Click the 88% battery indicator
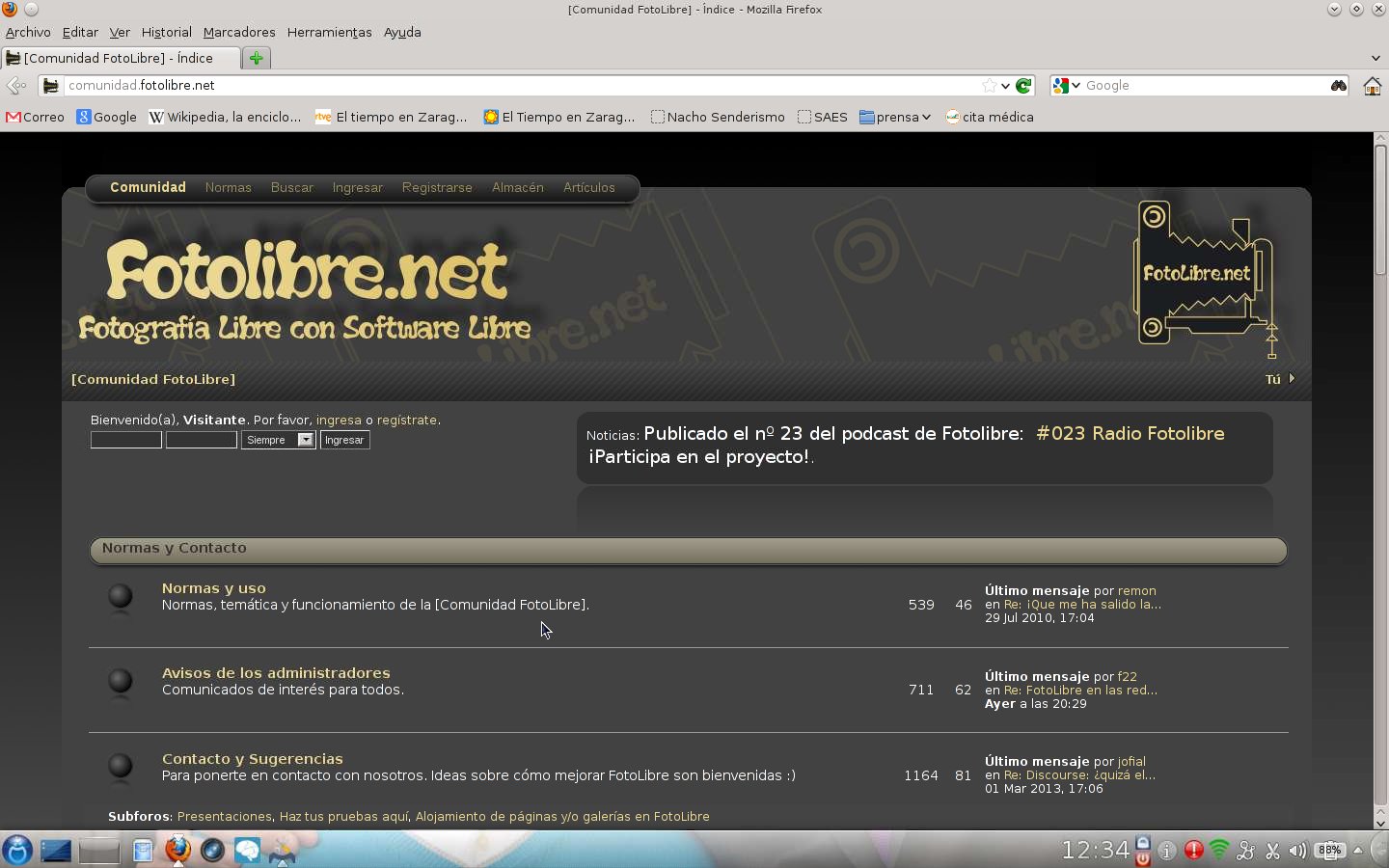Viewport: 1389px width, 868px height. pos(1331,851)
